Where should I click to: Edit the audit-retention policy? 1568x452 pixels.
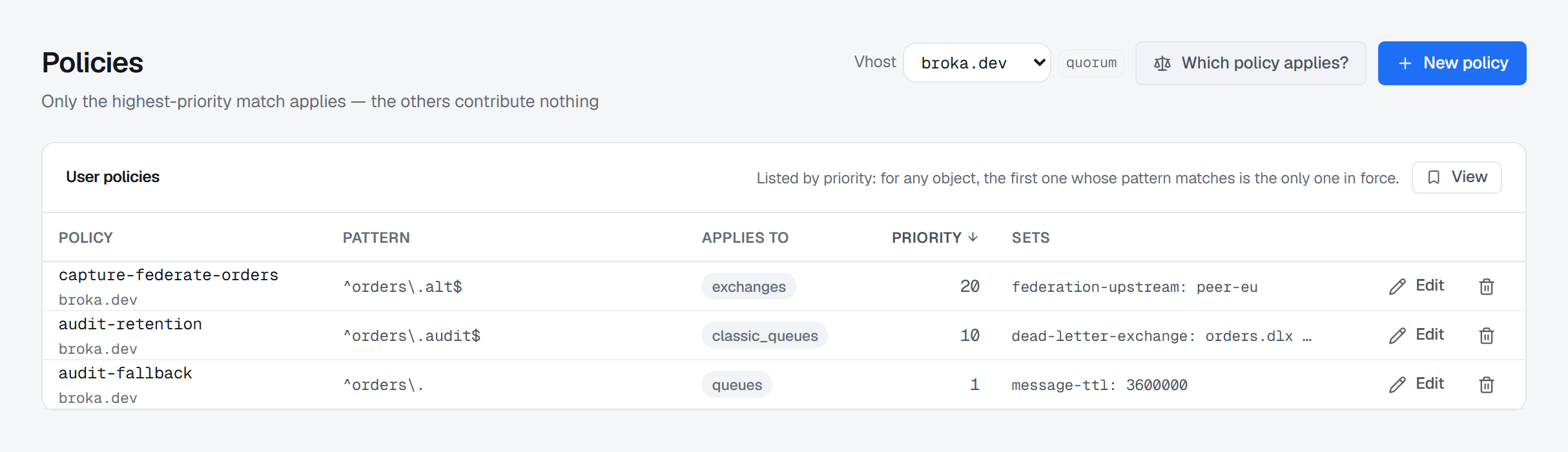coord(1417,335)
